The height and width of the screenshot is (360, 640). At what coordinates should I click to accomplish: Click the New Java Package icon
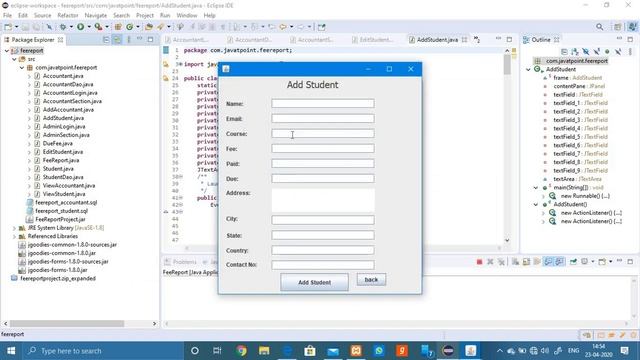pos(118,27)
